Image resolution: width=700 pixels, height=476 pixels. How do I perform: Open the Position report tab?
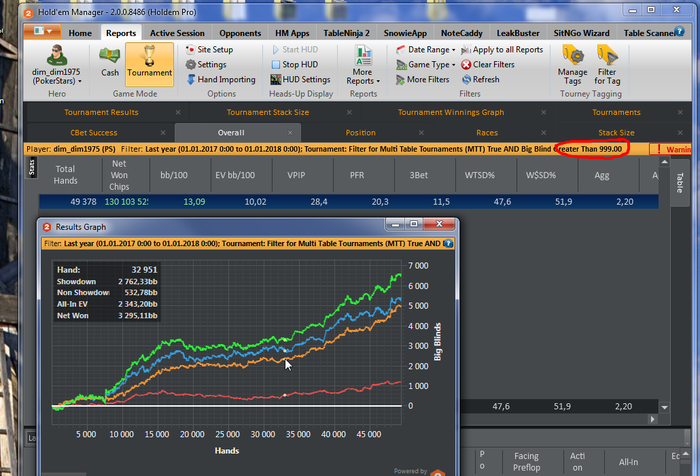[x=360, y=133]
